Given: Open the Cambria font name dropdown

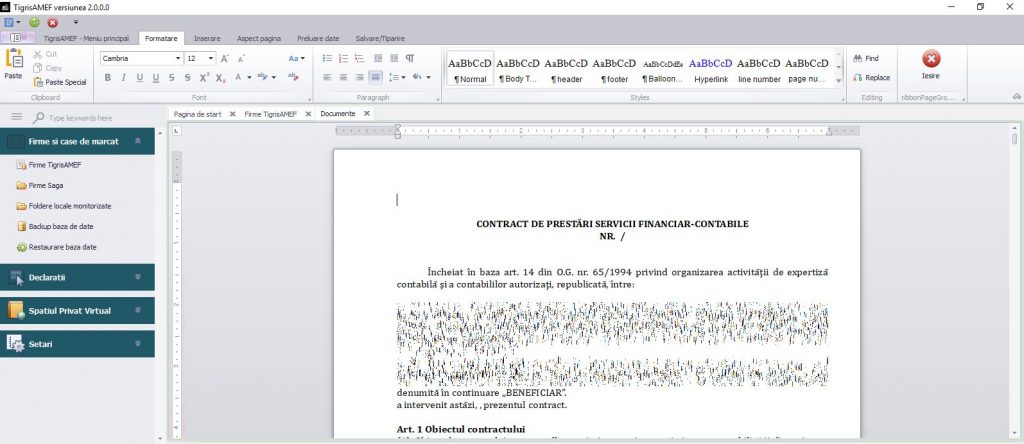Looking at the screenshot, I should pos(178,58).
